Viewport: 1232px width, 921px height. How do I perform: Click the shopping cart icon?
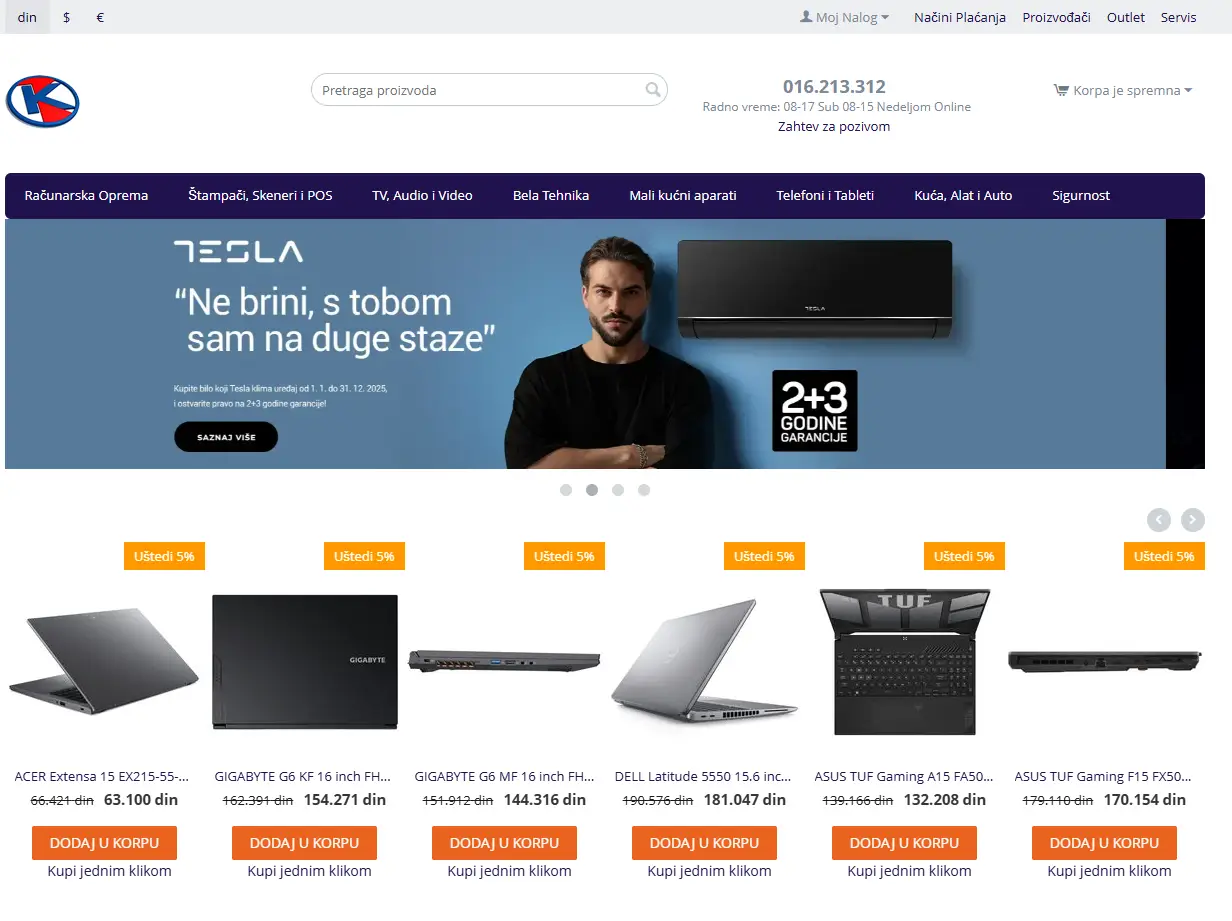[1061, 90]
